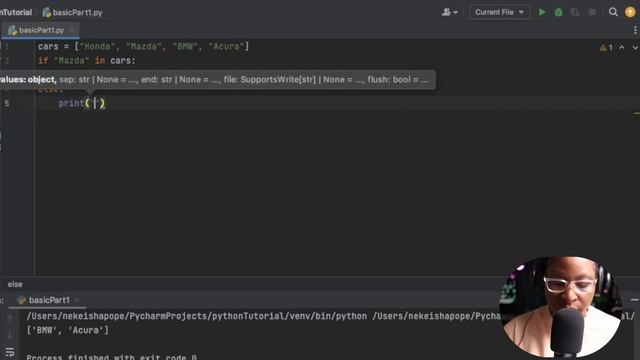This screenshot has height=360, width=640.
Task: Open Search Everywhere magnifier icon
Action: 613,12
